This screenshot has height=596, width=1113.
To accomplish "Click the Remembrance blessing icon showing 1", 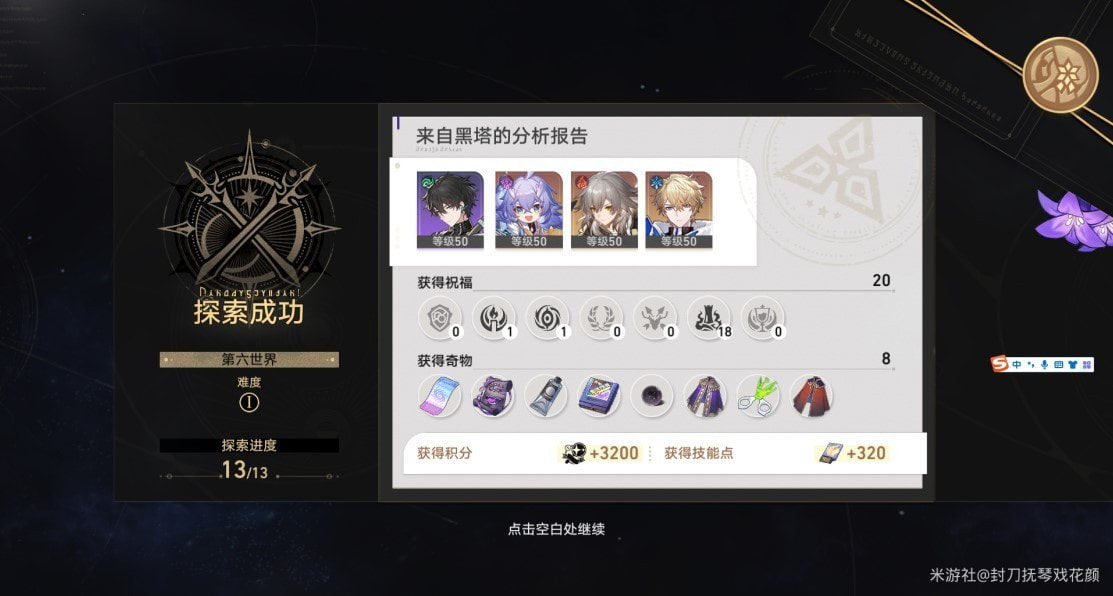I will coord(493,318).
